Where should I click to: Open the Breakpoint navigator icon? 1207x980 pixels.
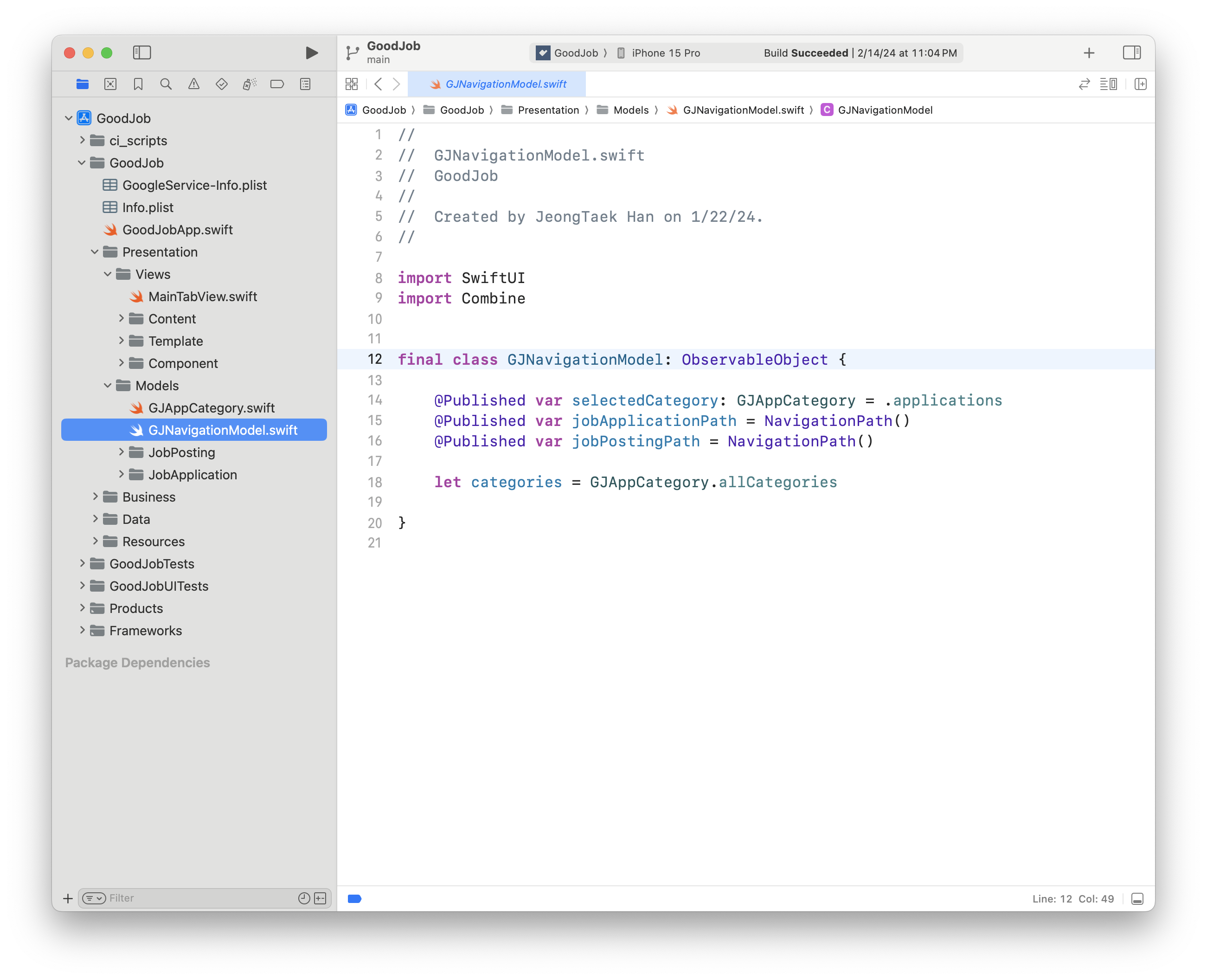[x=276, y=84]
